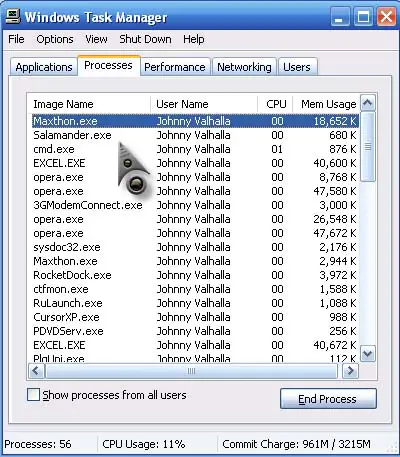Viewport: 400px width, 457px height.
Task: Select opera.exe using 26,548 K
Action: coord(195,219)
